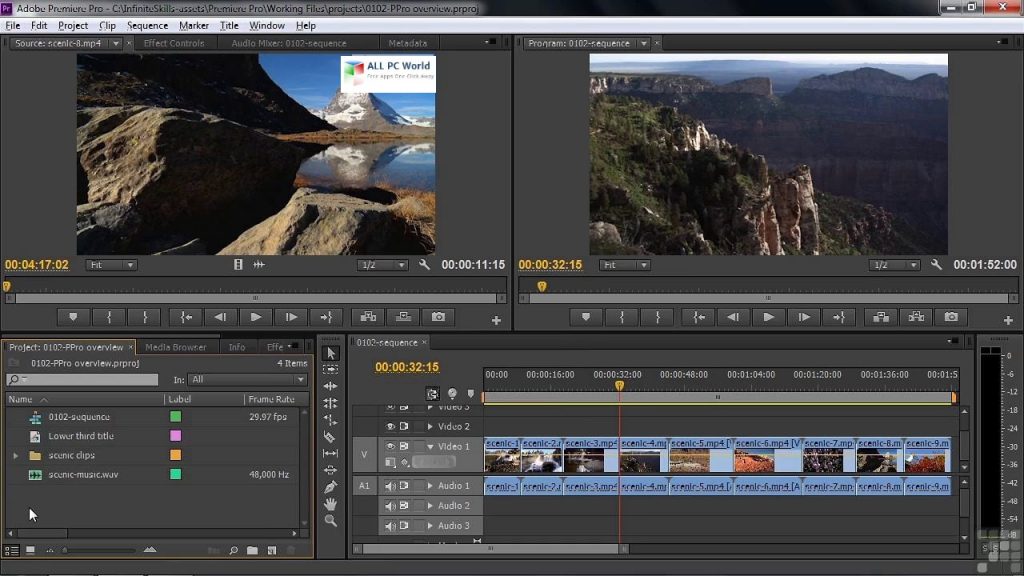Toggle the Video 2 track eye visibility
Viewport: 1024px width, 576px height.
pos(391,426)
